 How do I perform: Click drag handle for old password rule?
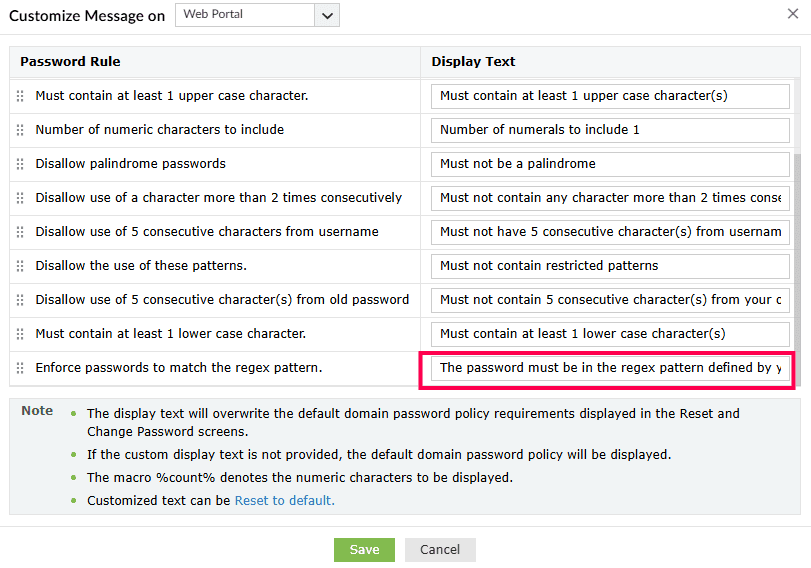coord(20,300)
